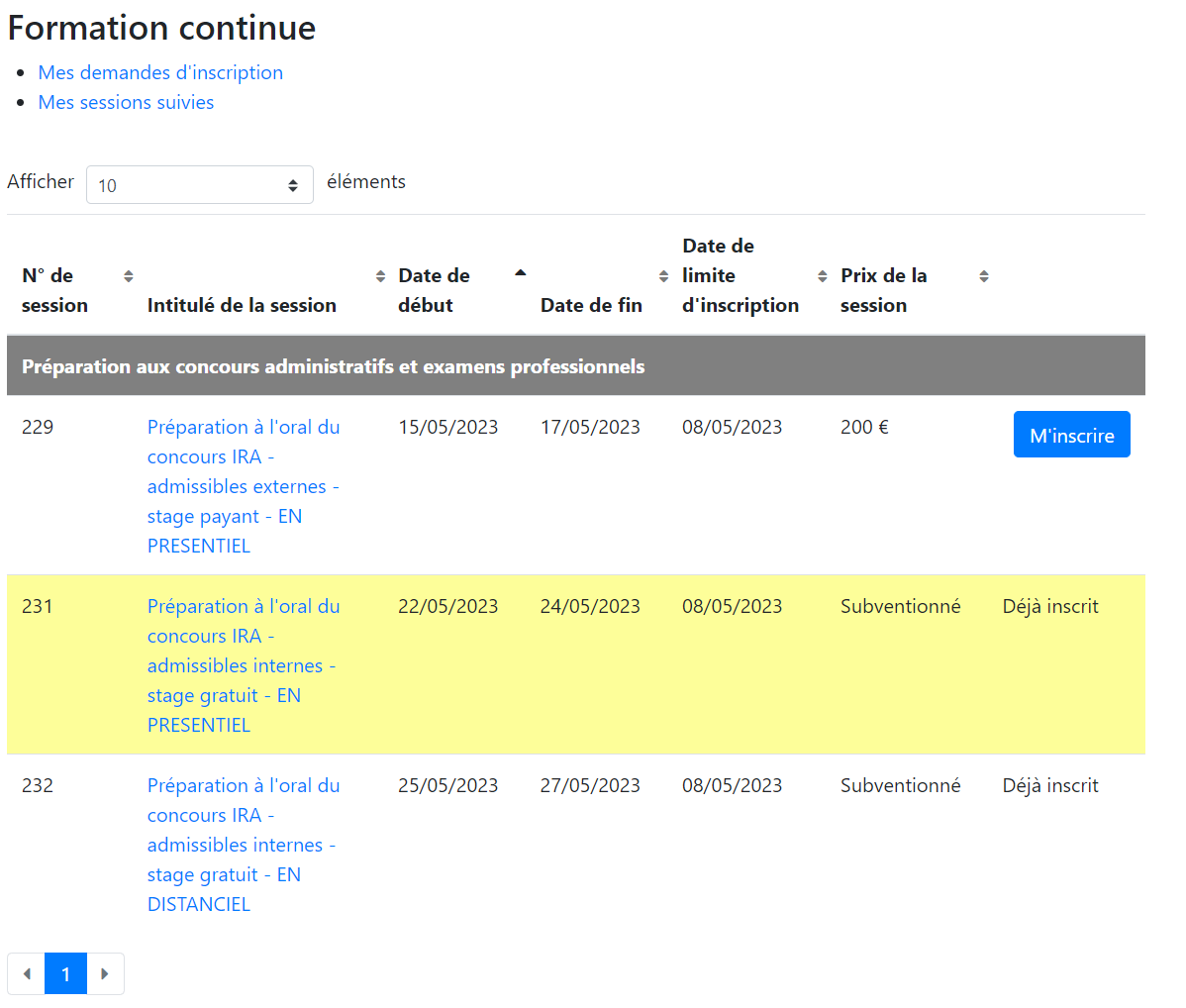1186x1008 pixels.
Task: Open the Afficher elements count dropdown
Action: pyautogui.click(x=200, y=184)
